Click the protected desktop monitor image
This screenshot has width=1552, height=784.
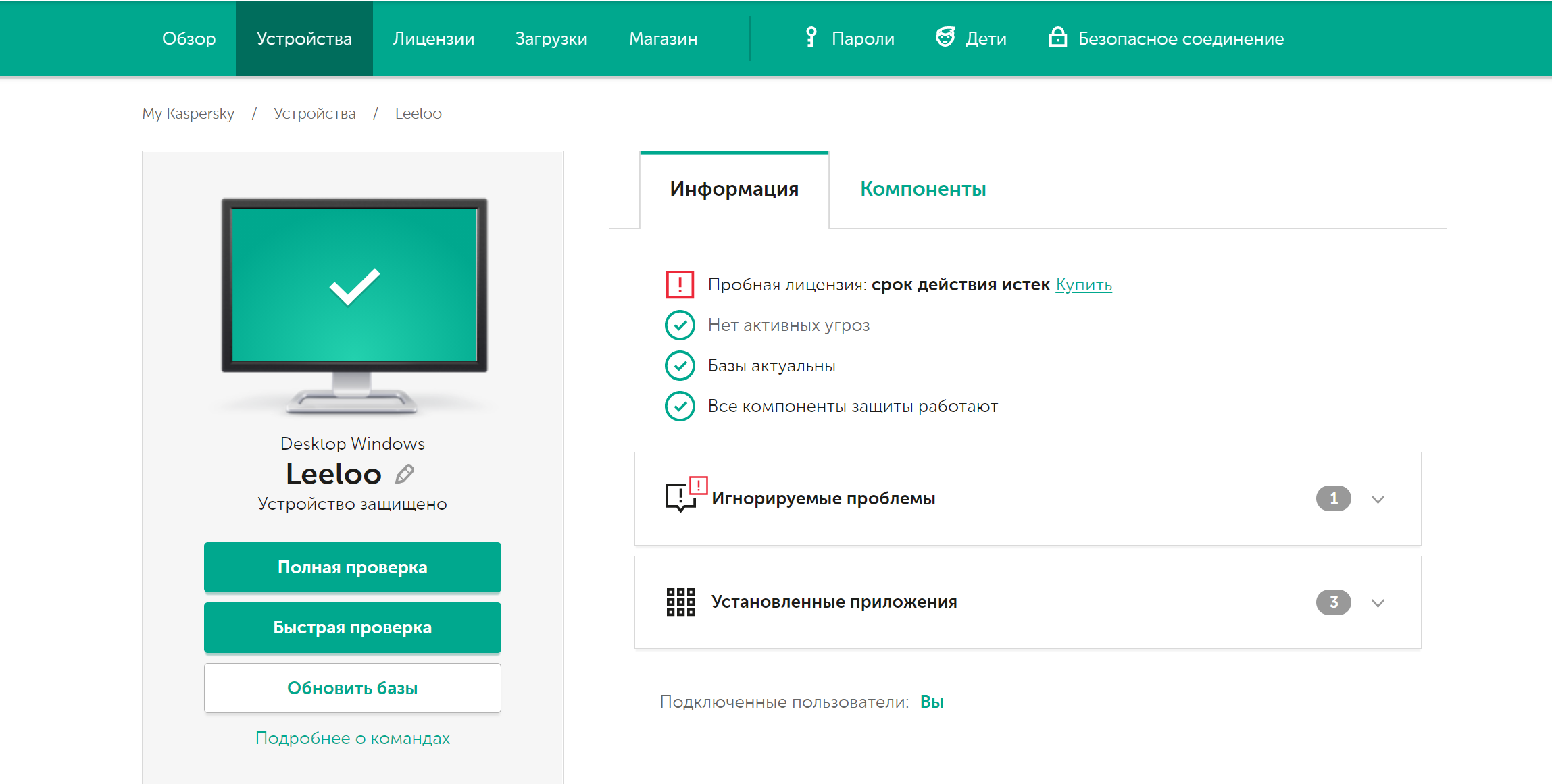pyautogui.click(x=354, y=305)
